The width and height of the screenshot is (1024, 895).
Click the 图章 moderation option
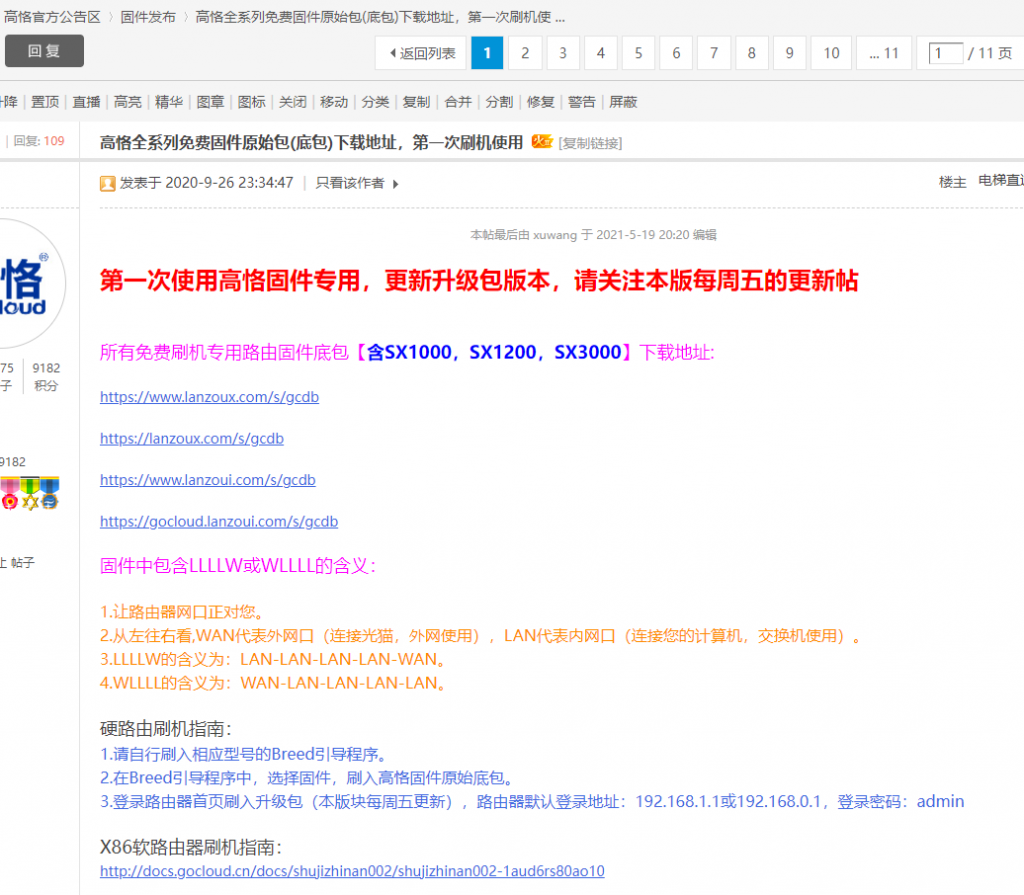(x=210, y=102)
